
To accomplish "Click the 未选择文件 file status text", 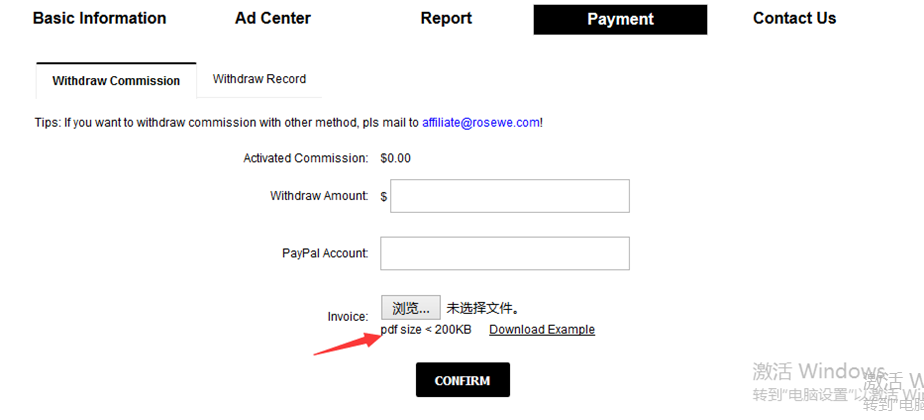I will tap(482, 308).
